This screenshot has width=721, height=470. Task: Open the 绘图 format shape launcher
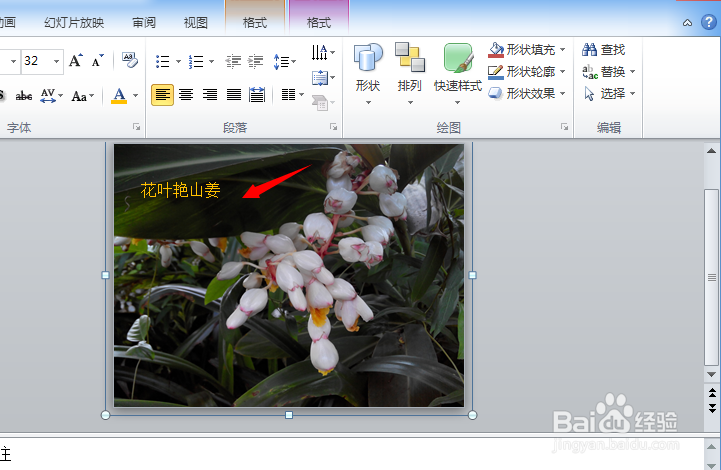564,127
